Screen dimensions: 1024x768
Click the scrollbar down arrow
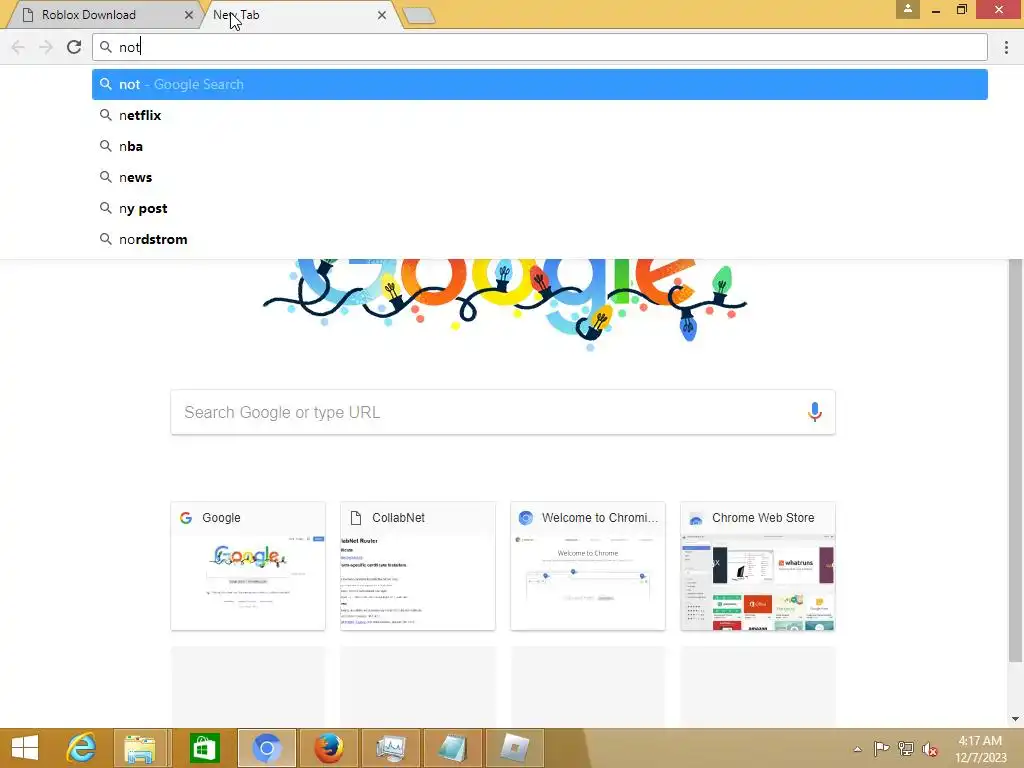1015,719
